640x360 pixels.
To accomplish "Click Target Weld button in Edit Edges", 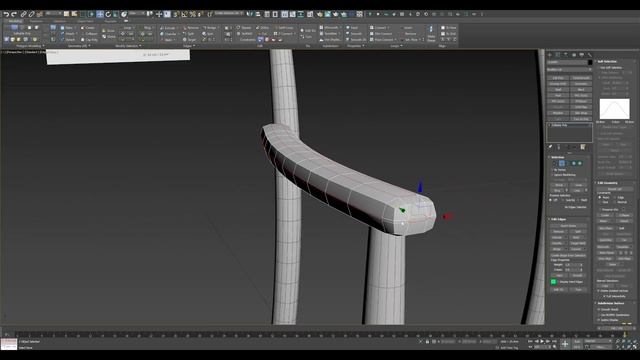I will click(578, 243).
